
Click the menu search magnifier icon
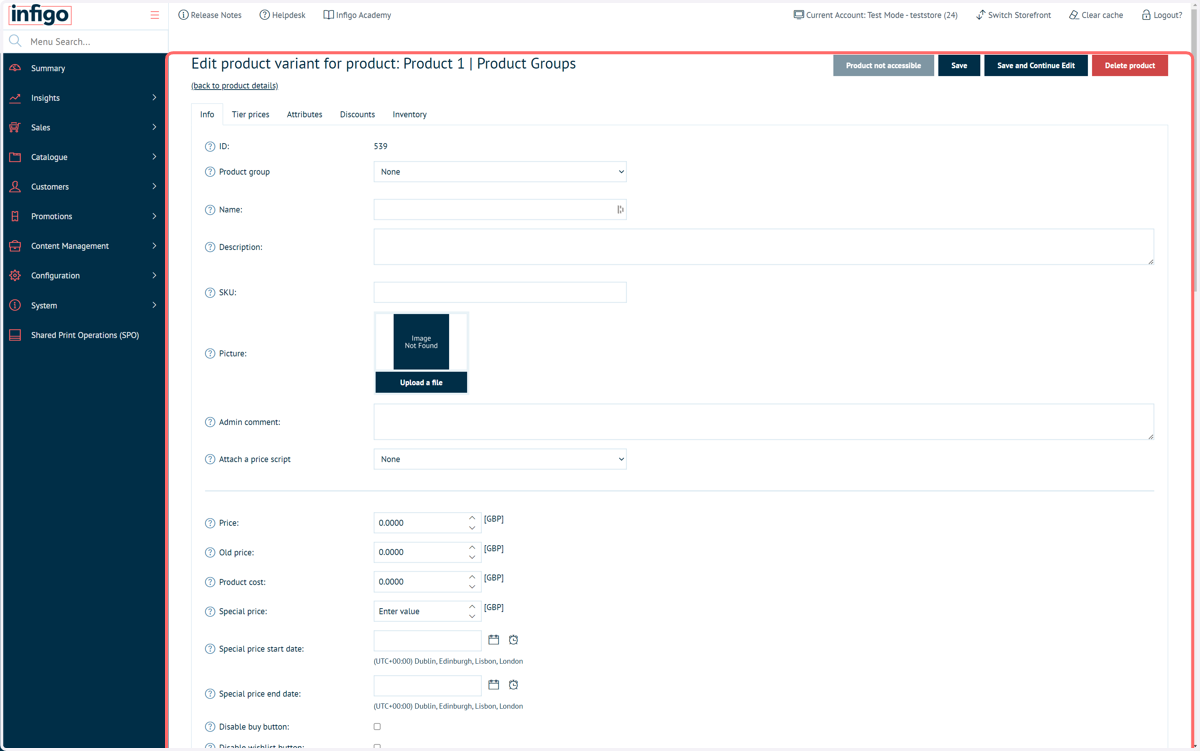tap(15, 41)
